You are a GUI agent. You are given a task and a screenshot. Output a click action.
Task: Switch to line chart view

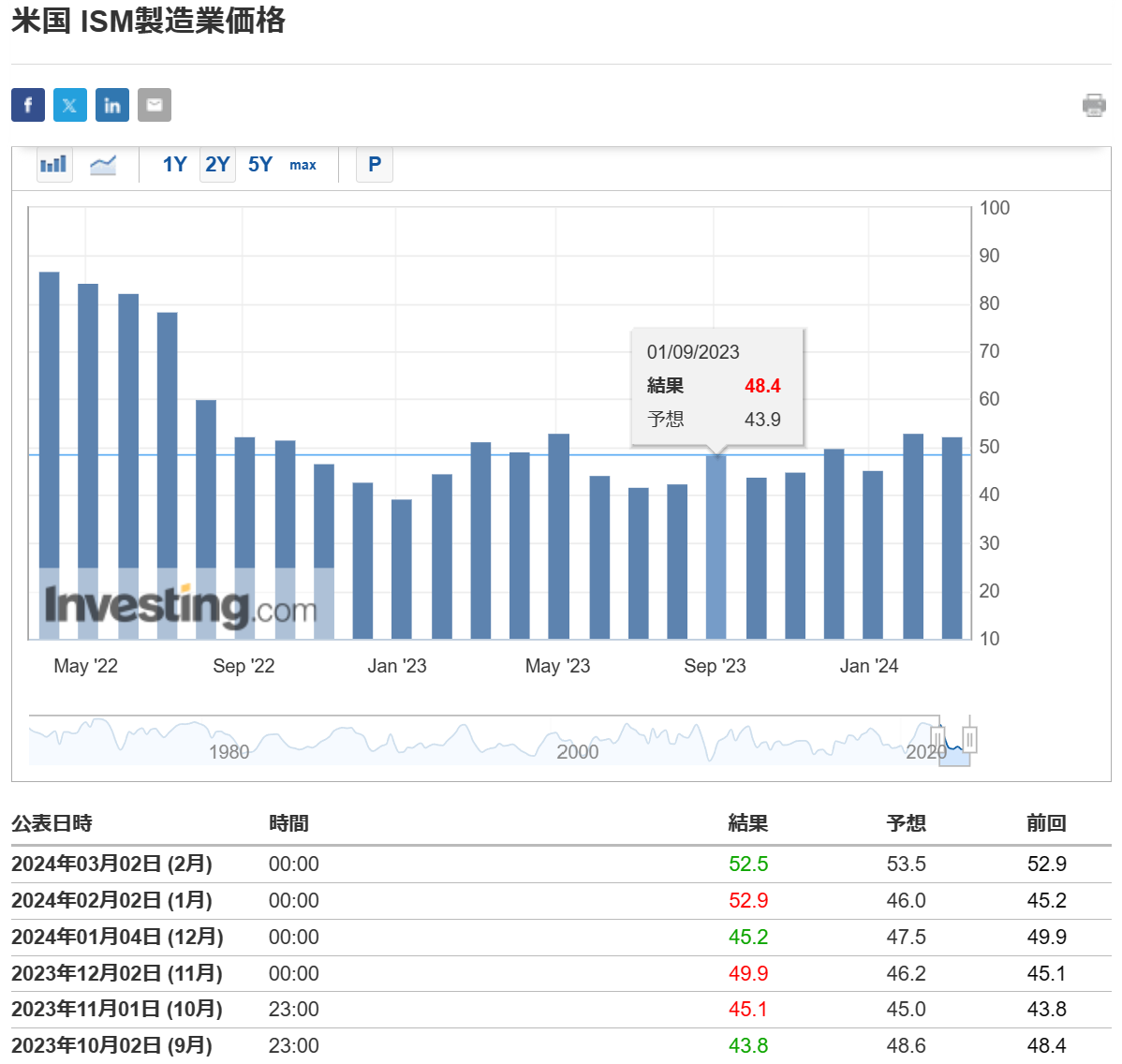point(103,165)
